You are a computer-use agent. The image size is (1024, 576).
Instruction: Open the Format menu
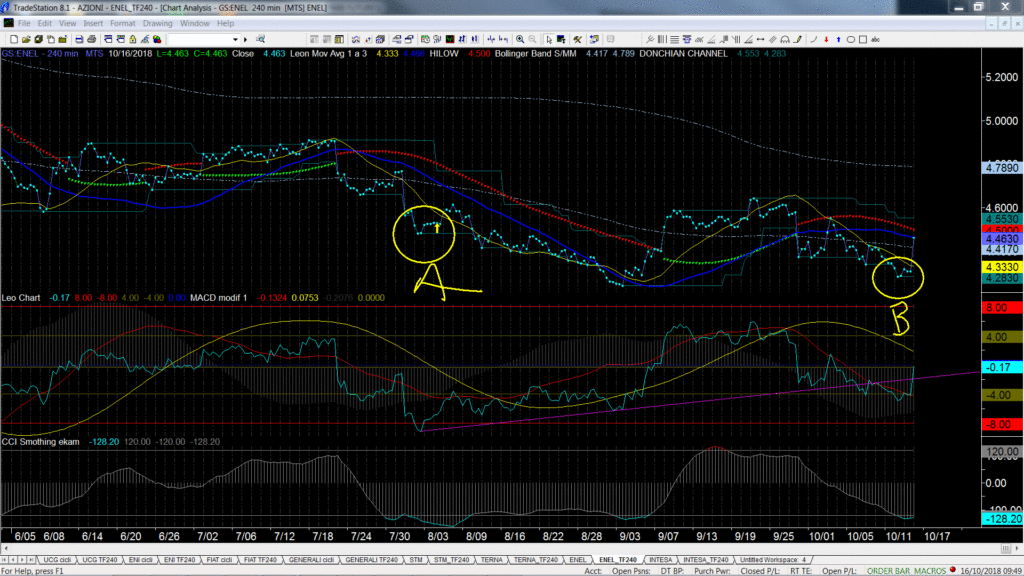(x=122, y=24)
